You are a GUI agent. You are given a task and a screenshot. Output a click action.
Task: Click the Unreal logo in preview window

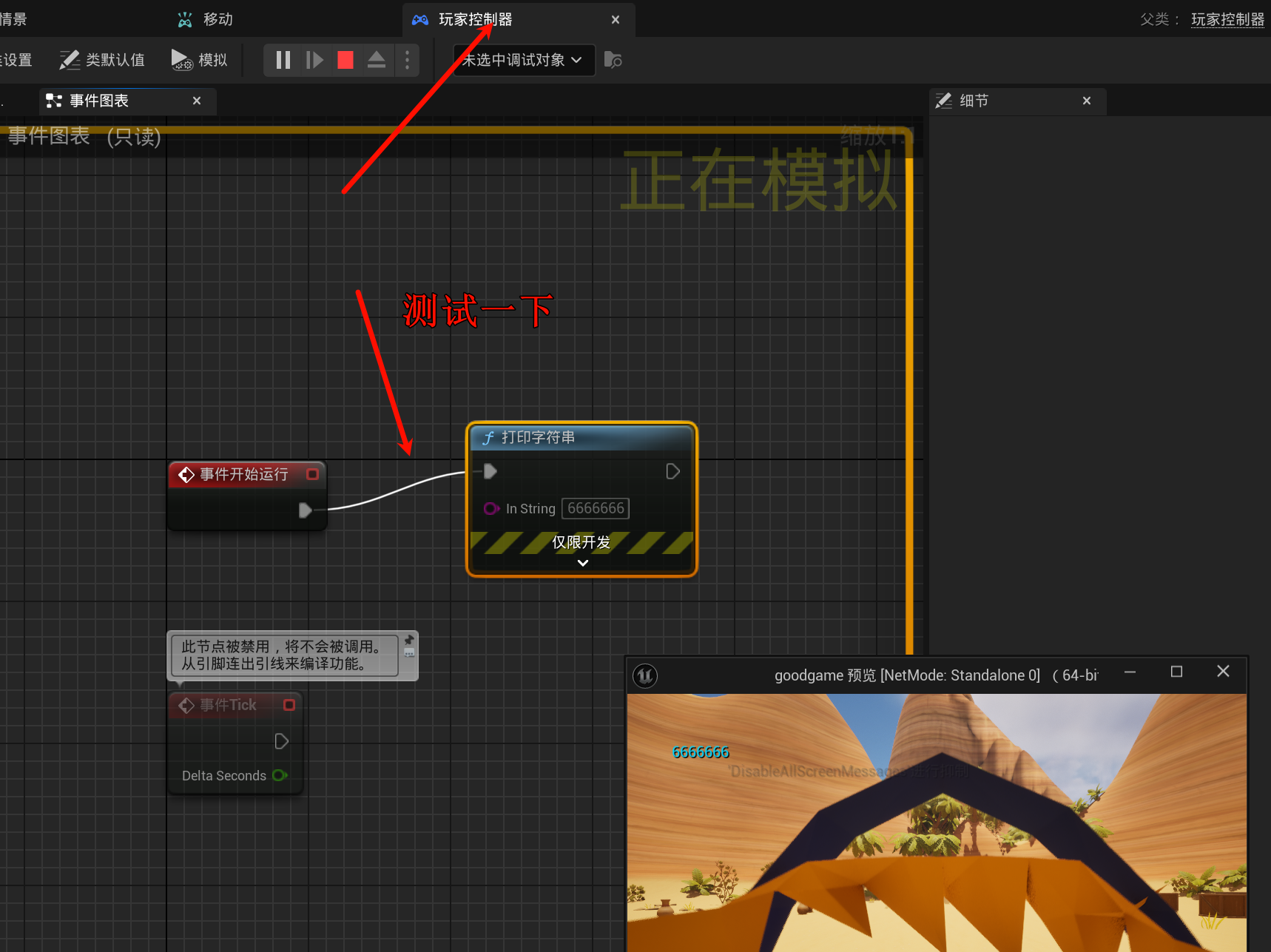coord(645,675)
